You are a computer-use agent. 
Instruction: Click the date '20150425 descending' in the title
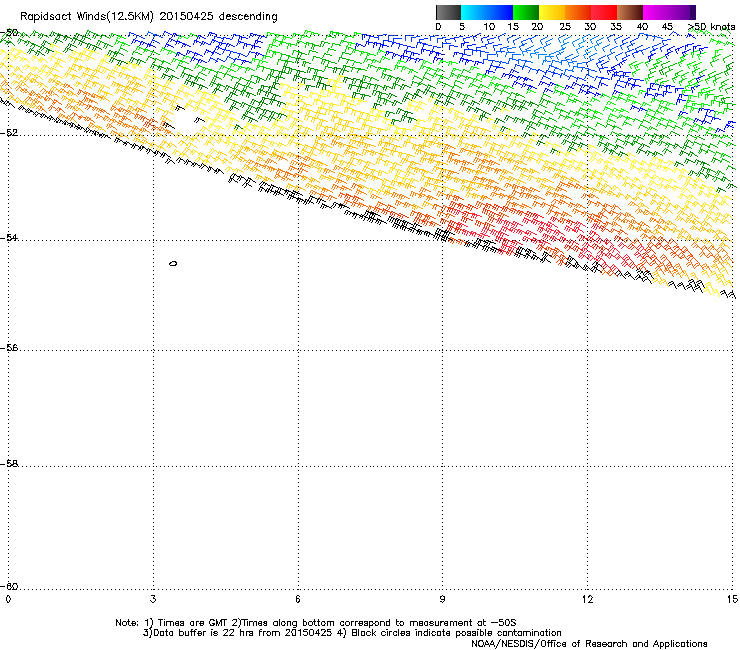(219, 17)
